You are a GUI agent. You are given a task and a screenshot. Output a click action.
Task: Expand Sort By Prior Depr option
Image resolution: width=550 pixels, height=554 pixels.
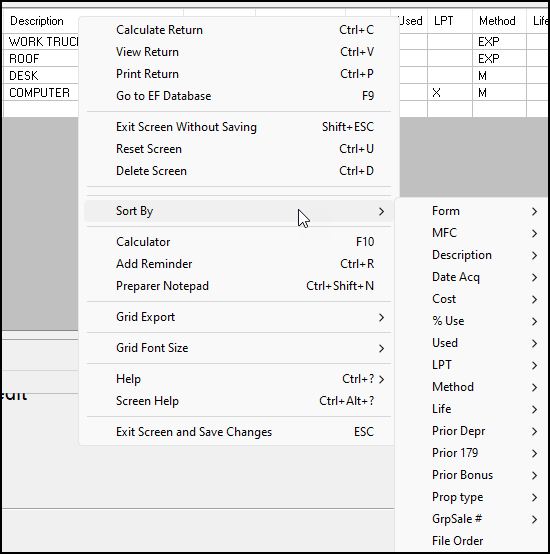[473, 431]
